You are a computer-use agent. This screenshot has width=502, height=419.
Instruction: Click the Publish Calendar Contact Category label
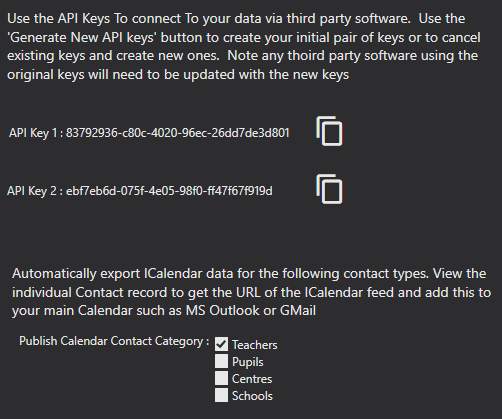[114, 341]
